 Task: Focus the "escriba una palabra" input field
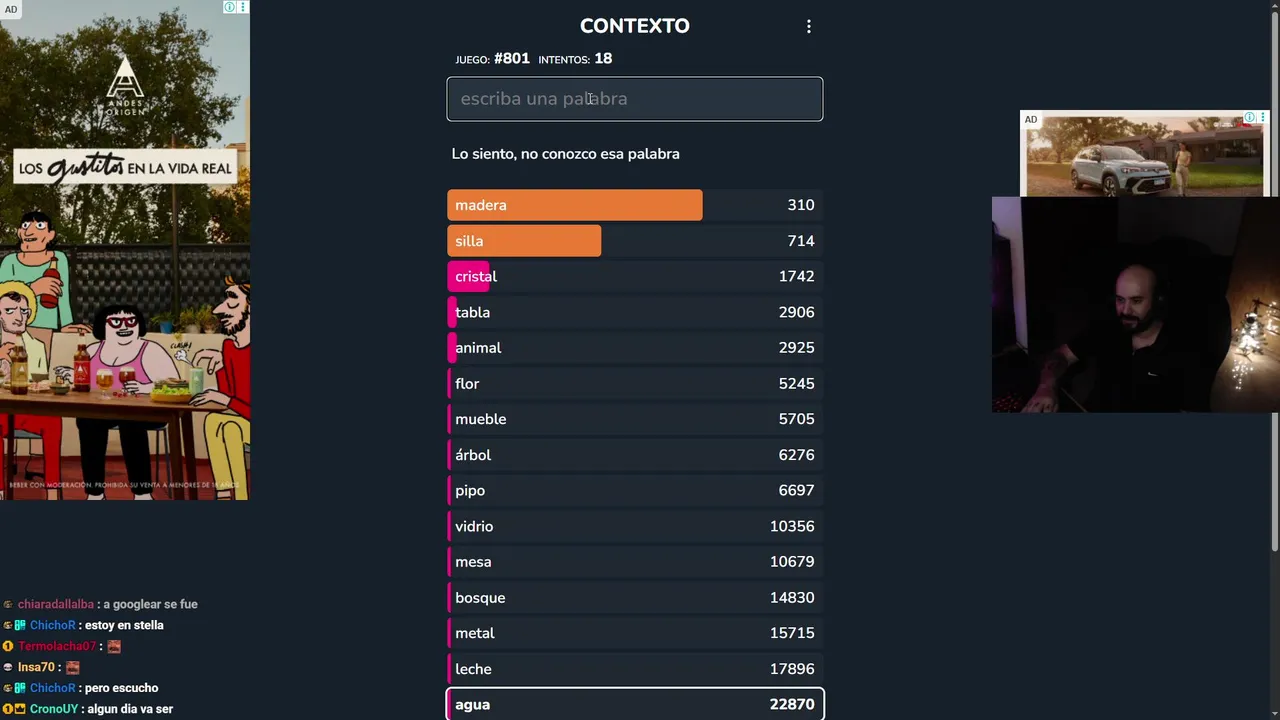click(634, 99)
